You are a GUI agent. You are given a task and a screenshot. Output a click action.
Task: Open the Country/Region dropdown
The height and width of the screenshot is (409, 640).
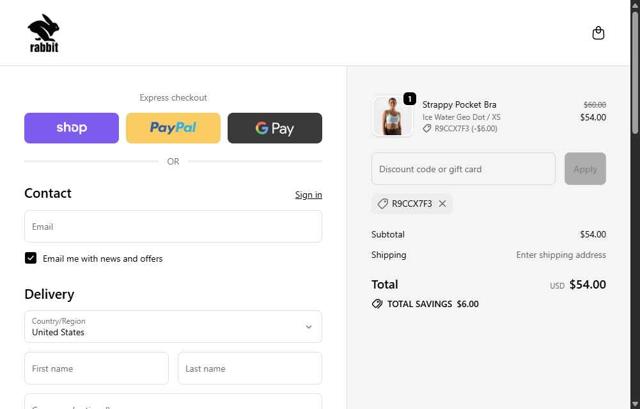pos(173,327)
